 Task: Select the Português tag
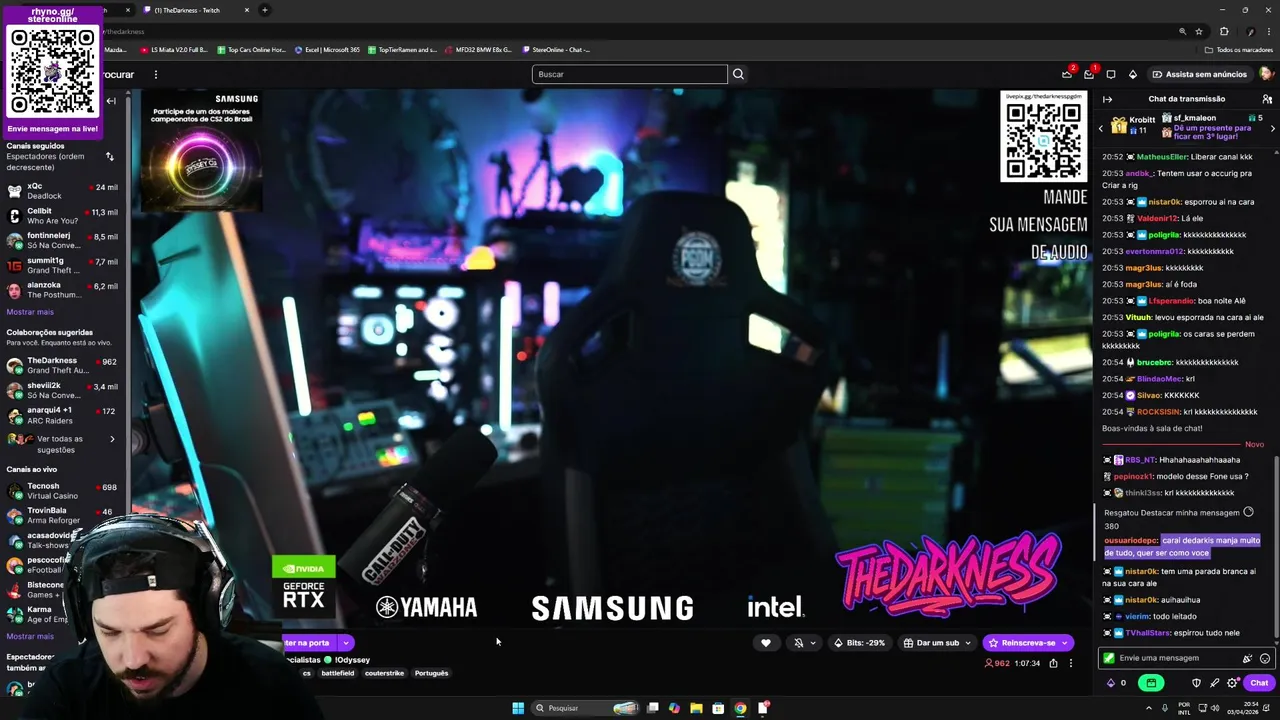pos(431,673)
